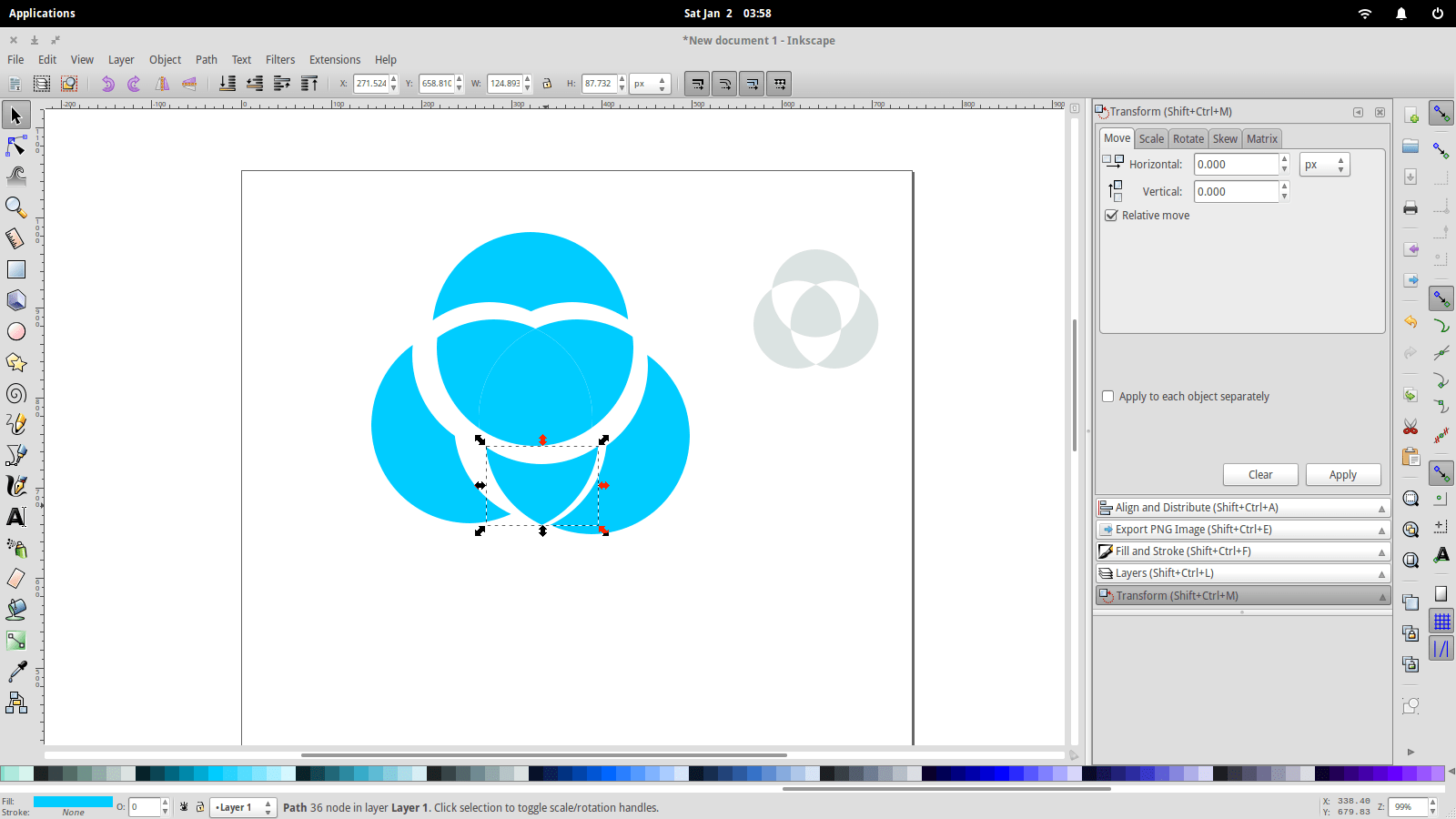1456x819 pixels.
Task: Select the Star polygon tool
Action: [x=16, y=362]
